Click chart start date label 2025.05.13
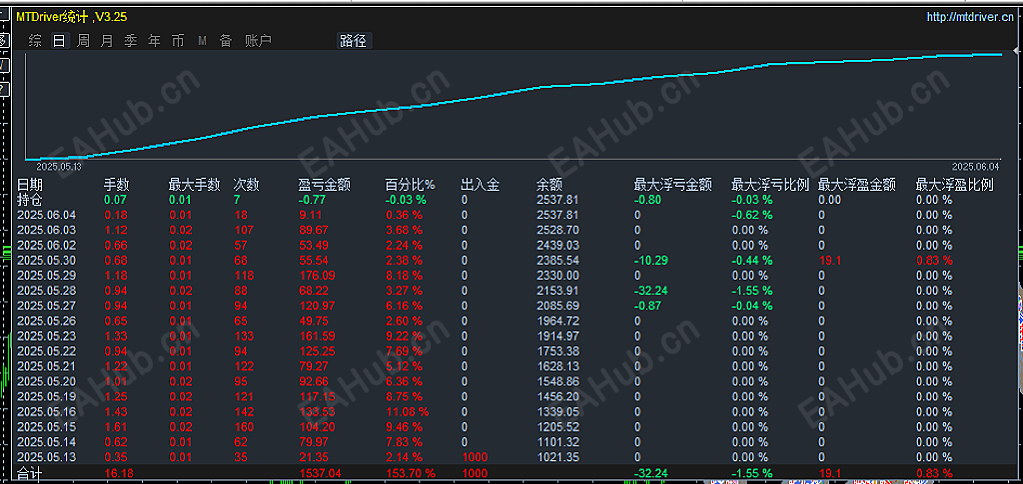 pos(58,166)
